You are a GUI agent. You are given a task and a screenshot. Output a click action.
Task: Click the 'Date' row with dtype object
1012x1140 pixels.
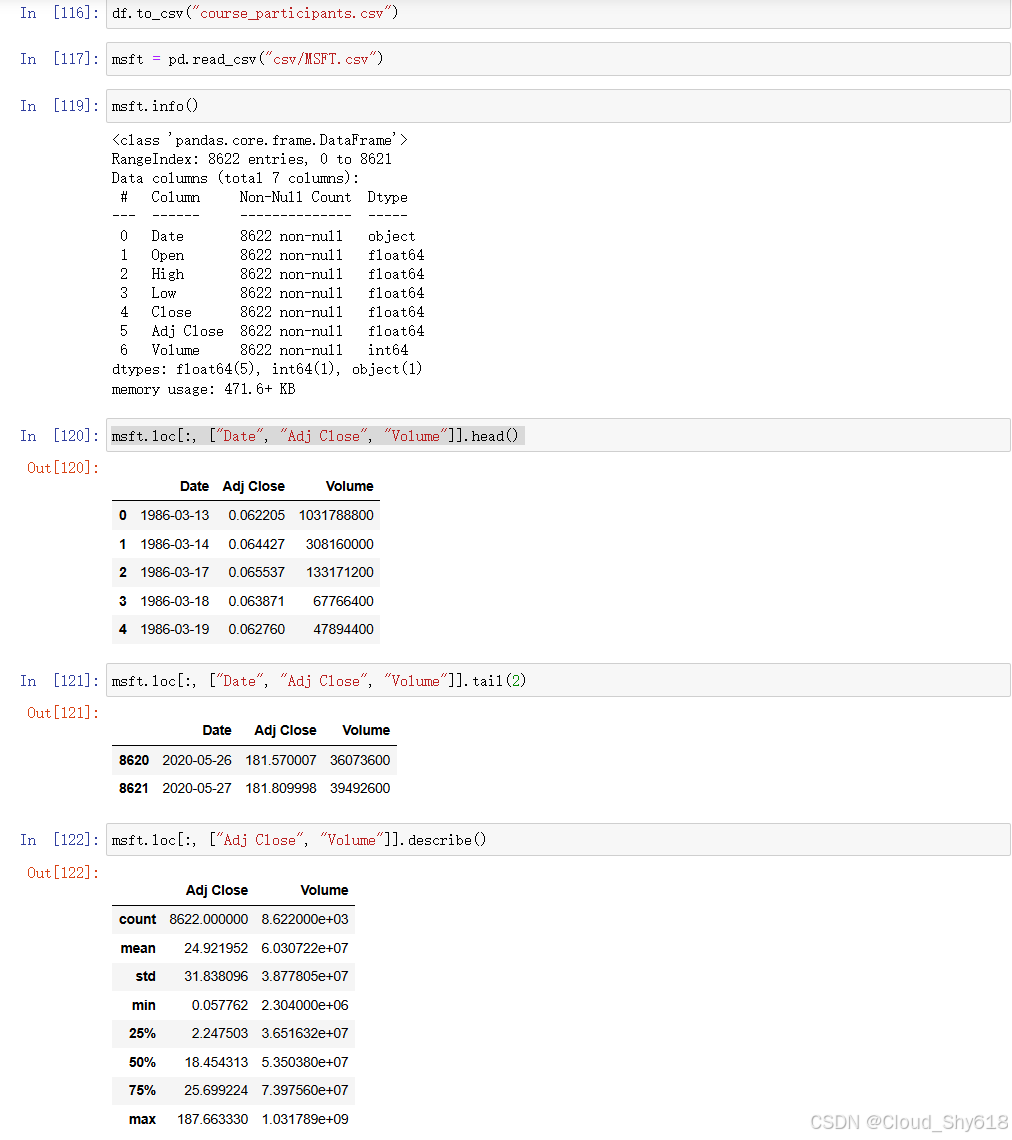point(268,236)
